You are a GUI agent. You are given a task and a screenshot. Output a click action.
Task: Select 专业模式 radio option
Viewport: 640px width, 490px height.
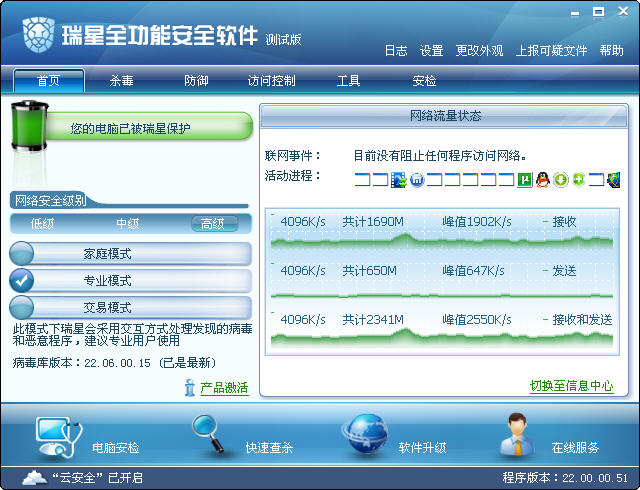coord(21,280)
